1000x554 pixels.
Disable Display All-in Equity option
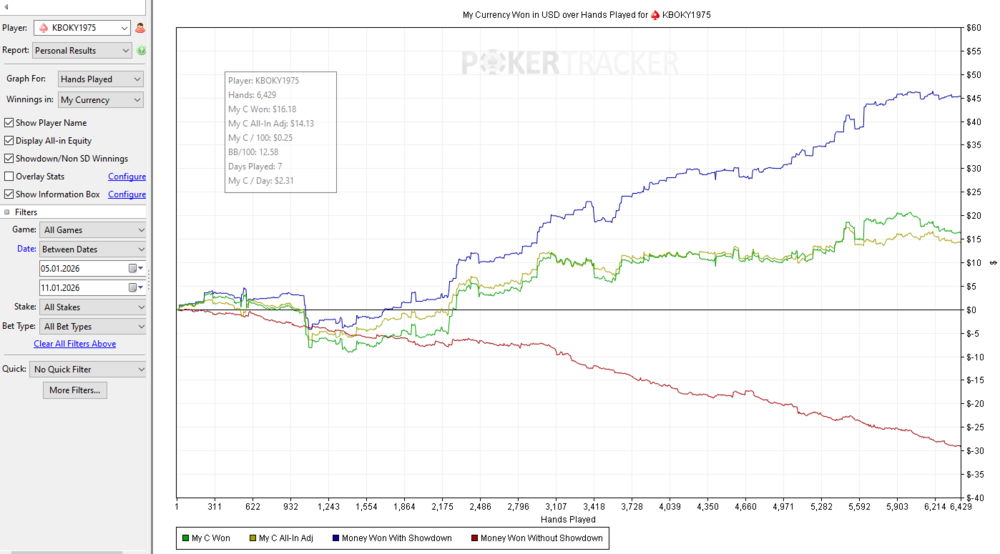pos(9,141)
